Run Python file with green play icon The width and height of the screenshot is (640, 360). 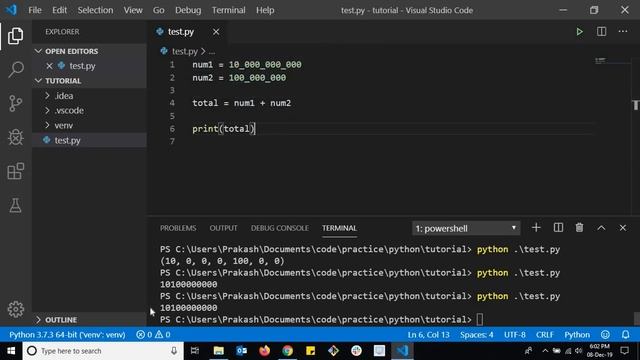579,32
